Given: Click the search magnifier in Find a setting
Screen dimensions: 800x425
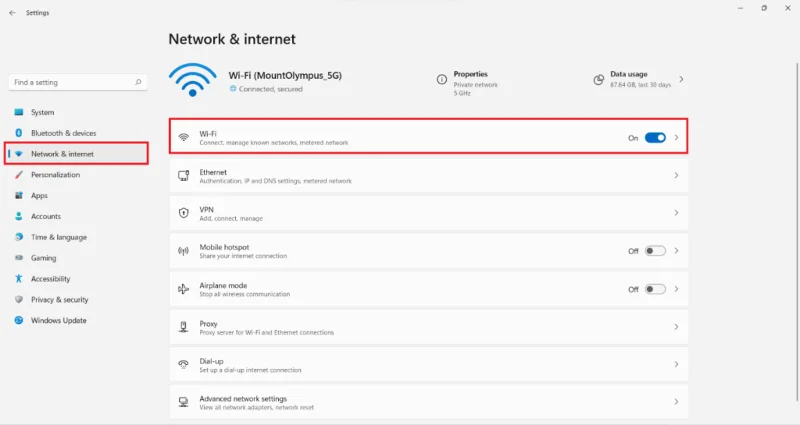Looking at the screenshot, I should point(138,82).
